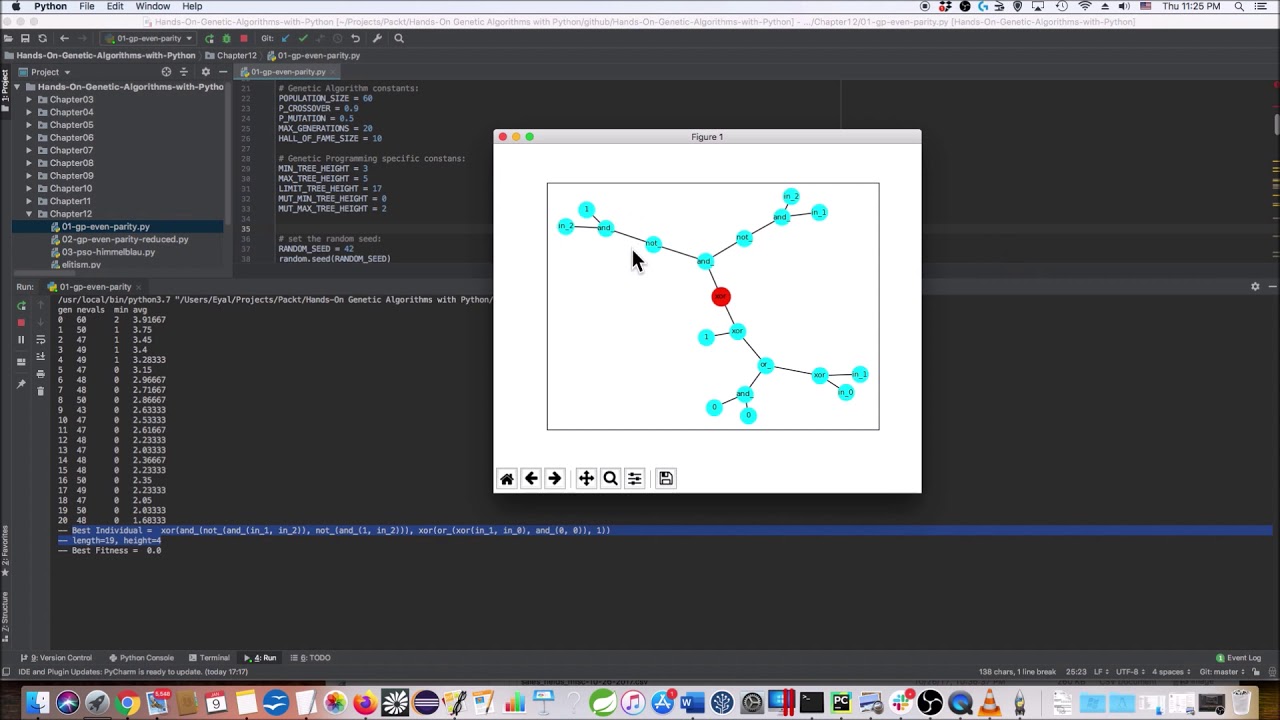1280x720 pixels.
Task: Click the forward arrow in Figure 1 toolbar
Action: pos(555,479)
